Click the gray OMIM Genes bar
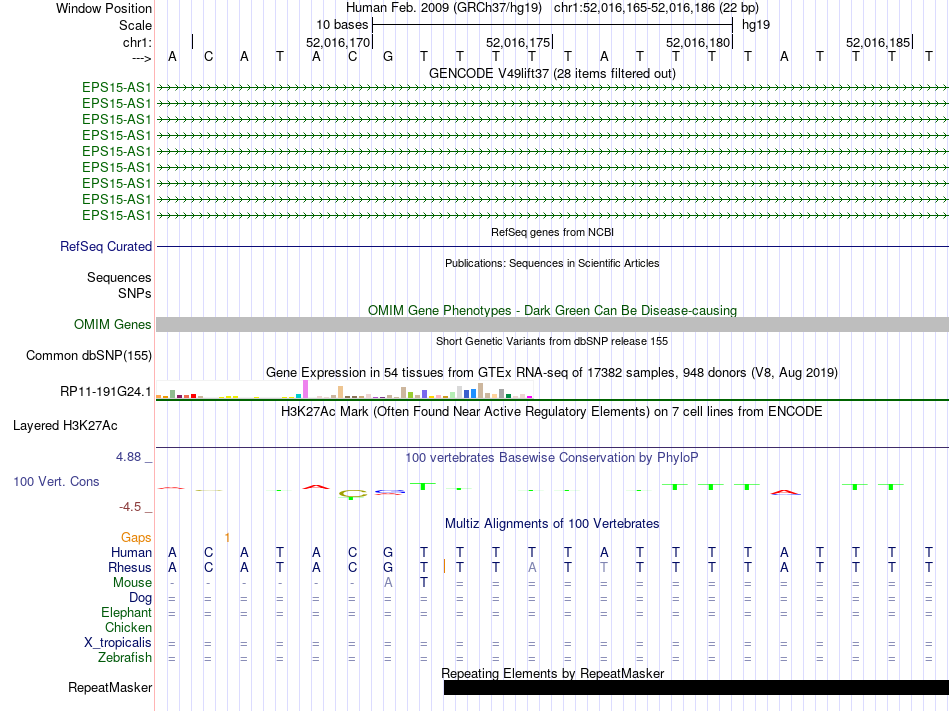Image resolution: width=950 pixels, height=711 pixels. click(x=552, y=325)
